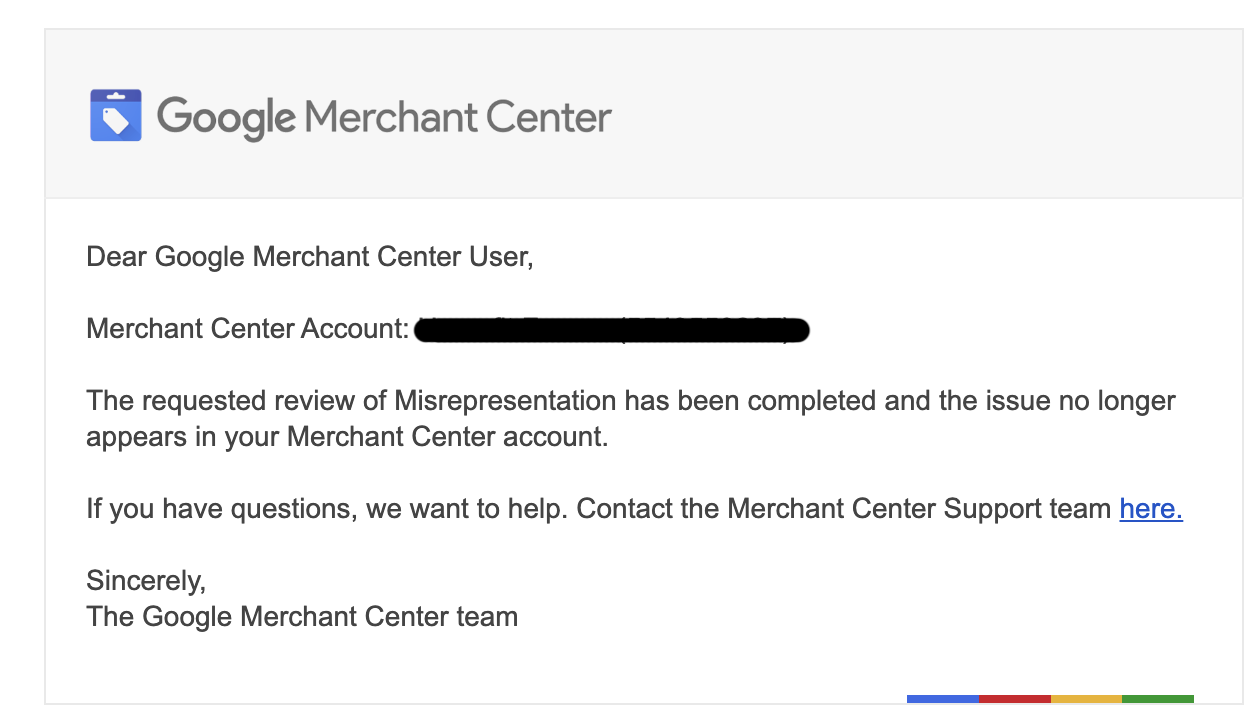Viewport: 1260px width, 728px height.
Task: Click the "Merchant Center Account:" label
Action: (x=248, y=328)
